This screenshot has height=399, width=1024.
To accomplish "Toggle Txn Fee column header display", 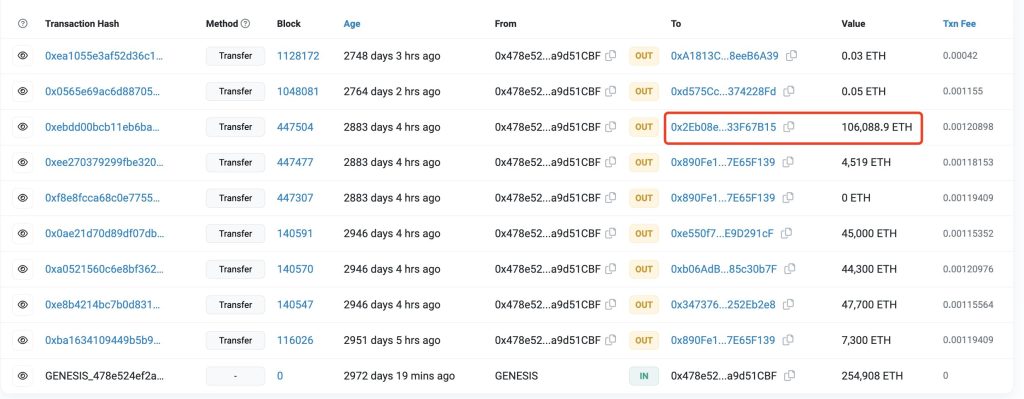I will pyautogui.click(x=959, y=24).
